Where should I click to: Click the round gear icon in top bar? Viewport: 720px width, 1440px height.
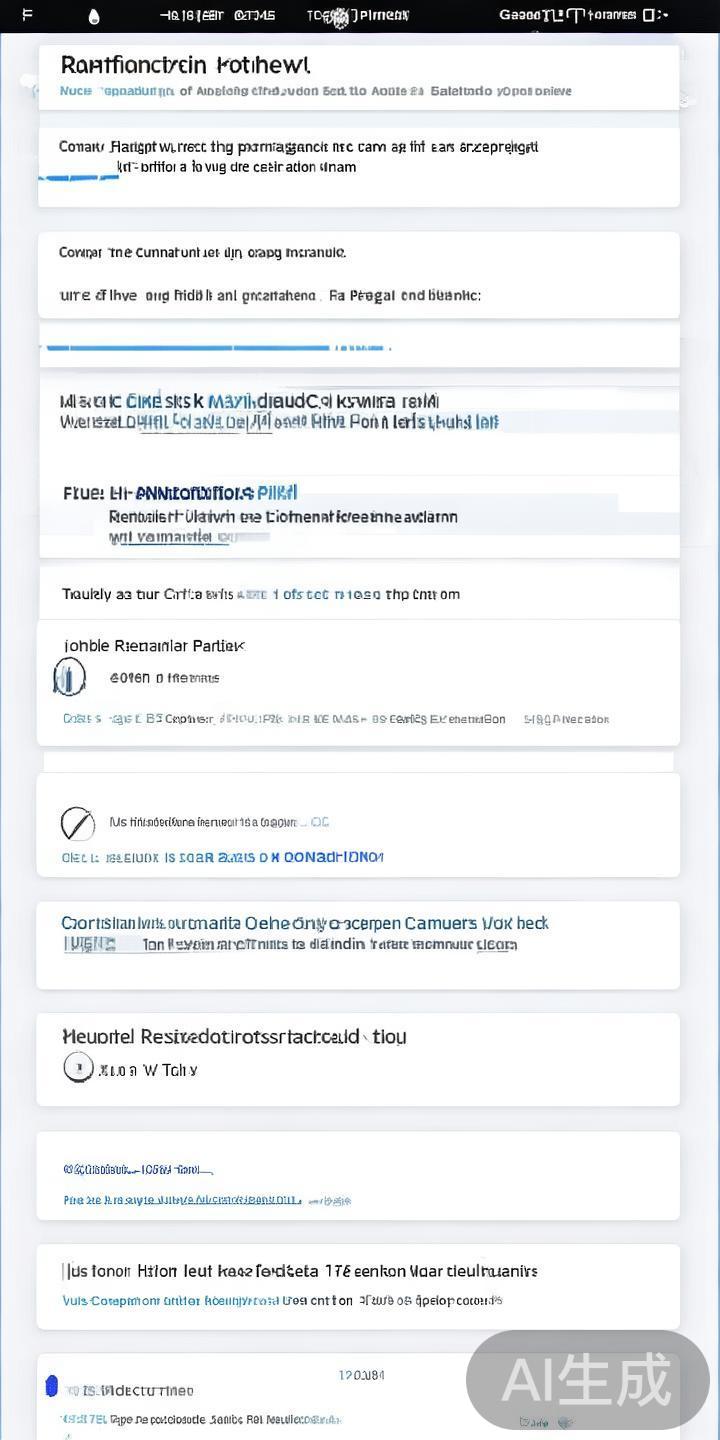click(x=340, y=16)
